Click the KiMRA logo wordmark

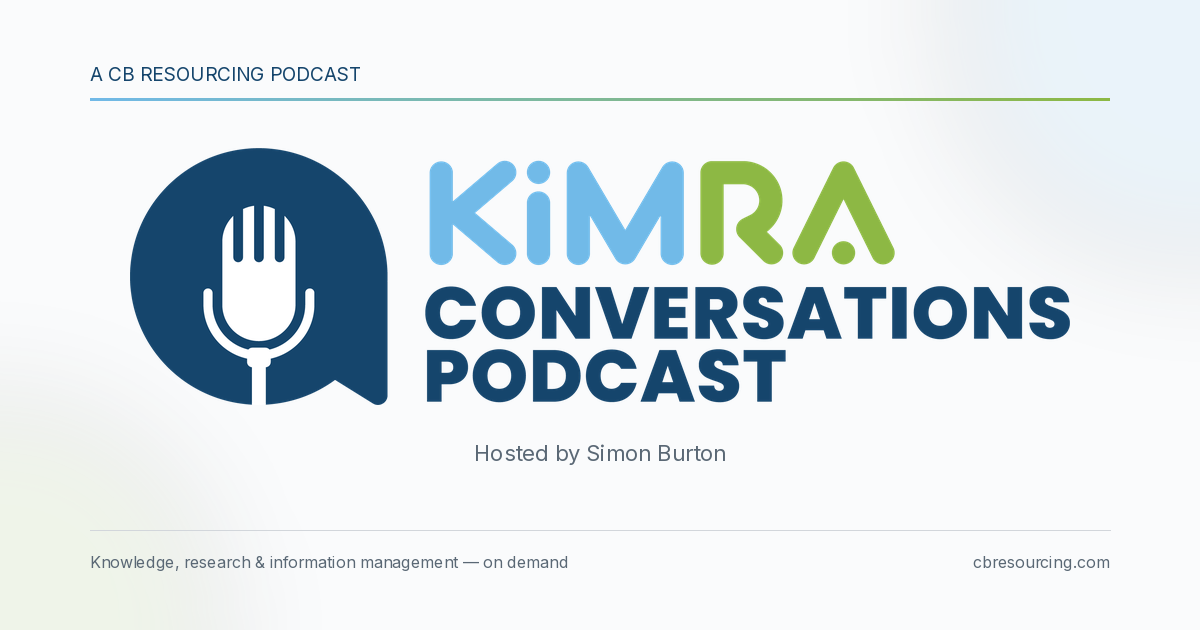pyautogui.click(x=662, y=213)
